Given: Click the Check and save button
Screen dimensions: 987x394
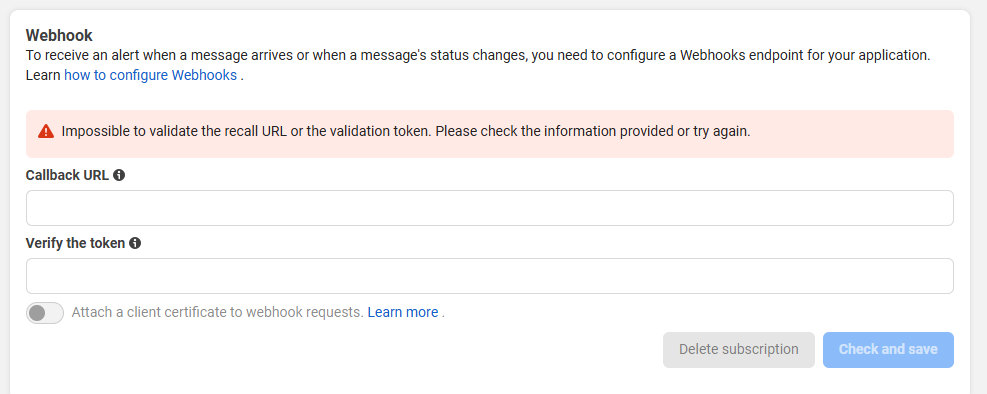Looking at the screenshot, I should click(x=888, y=349).
